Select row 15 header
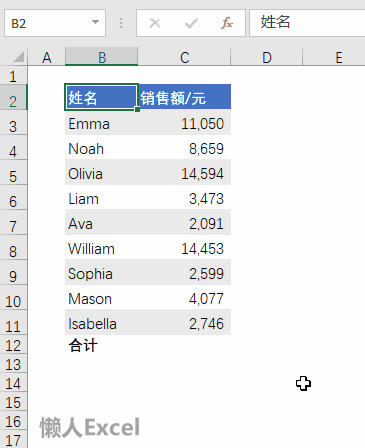365x448 pixels. pyautogui.click(x=13, y=402)
